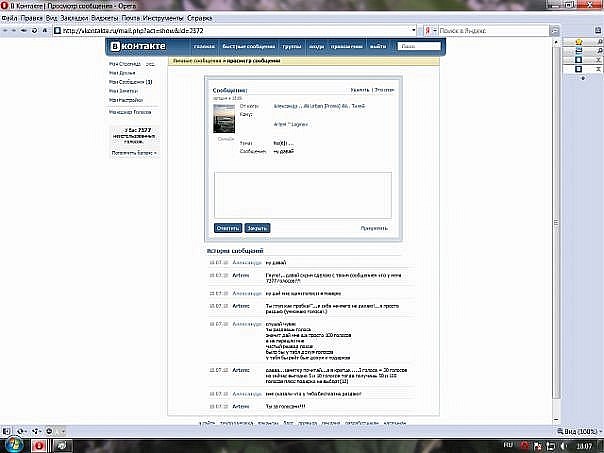This screenshot has height=453, width=604.
Task: Click the sender's avatar photo
Action: point(224,119)
